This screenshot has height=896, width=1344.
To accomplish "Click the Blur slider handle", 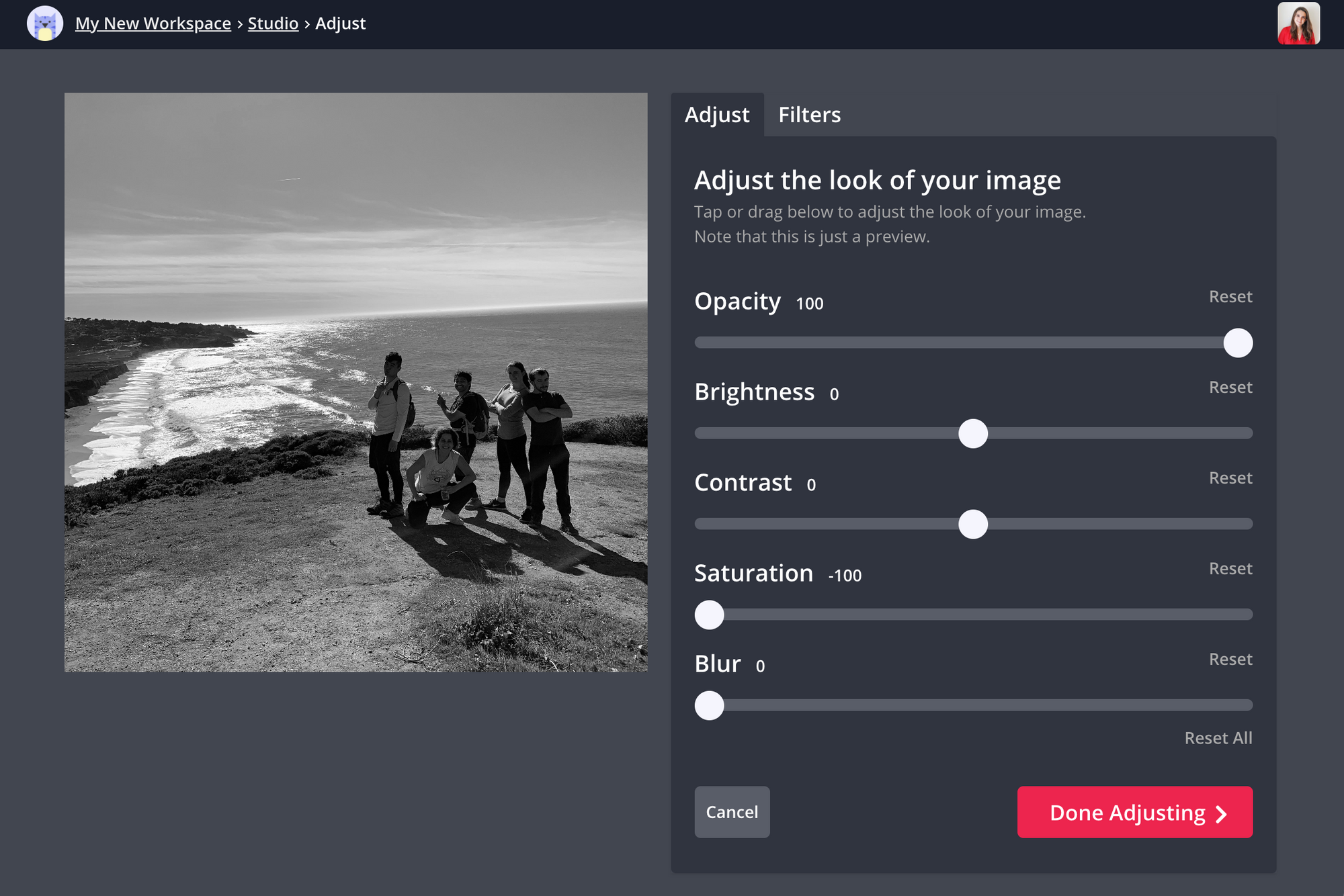I will pyautogui.click(x=709, y=706).
